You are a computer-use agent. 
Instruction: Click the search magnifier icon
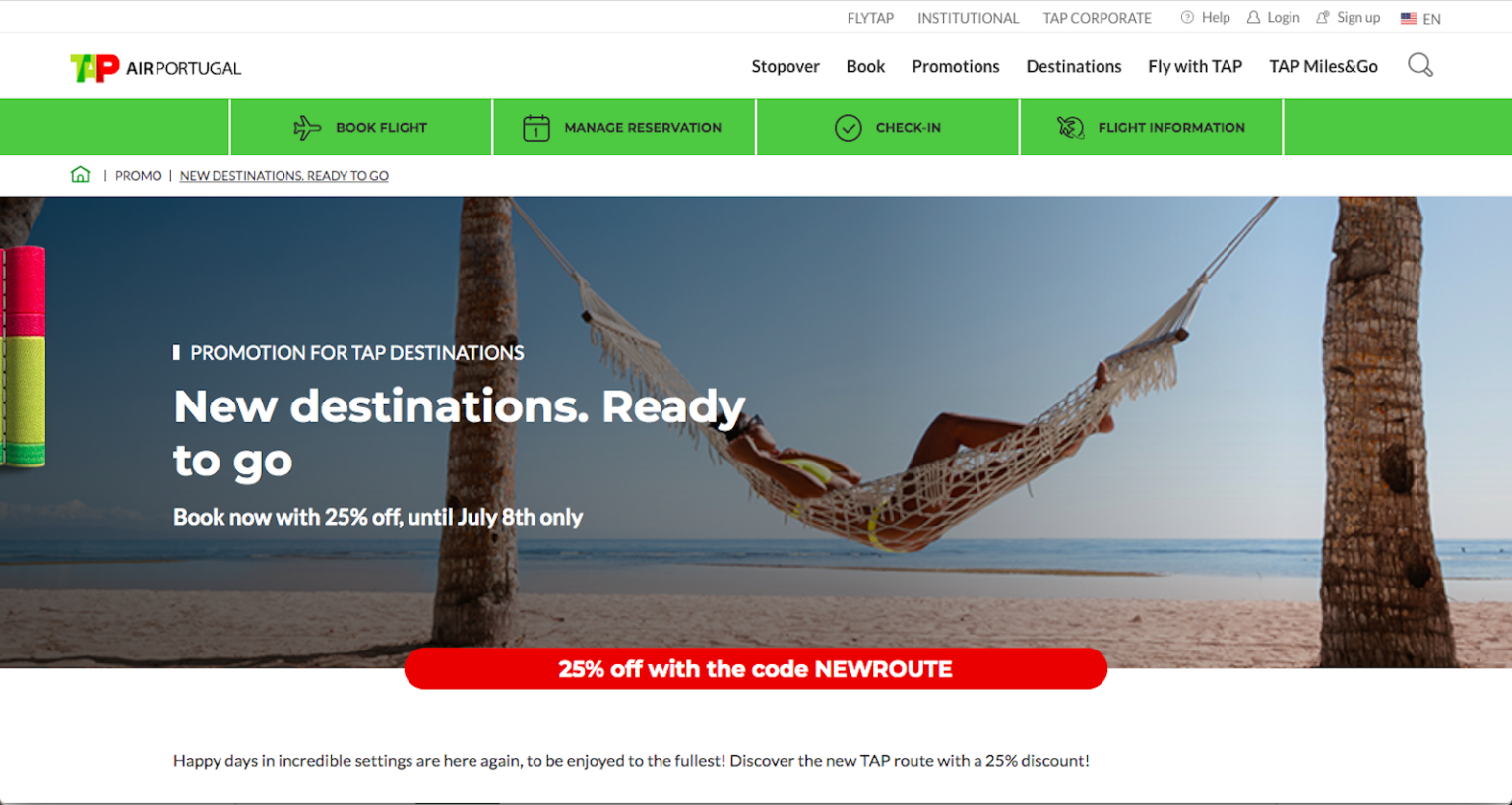(1419, 65)
